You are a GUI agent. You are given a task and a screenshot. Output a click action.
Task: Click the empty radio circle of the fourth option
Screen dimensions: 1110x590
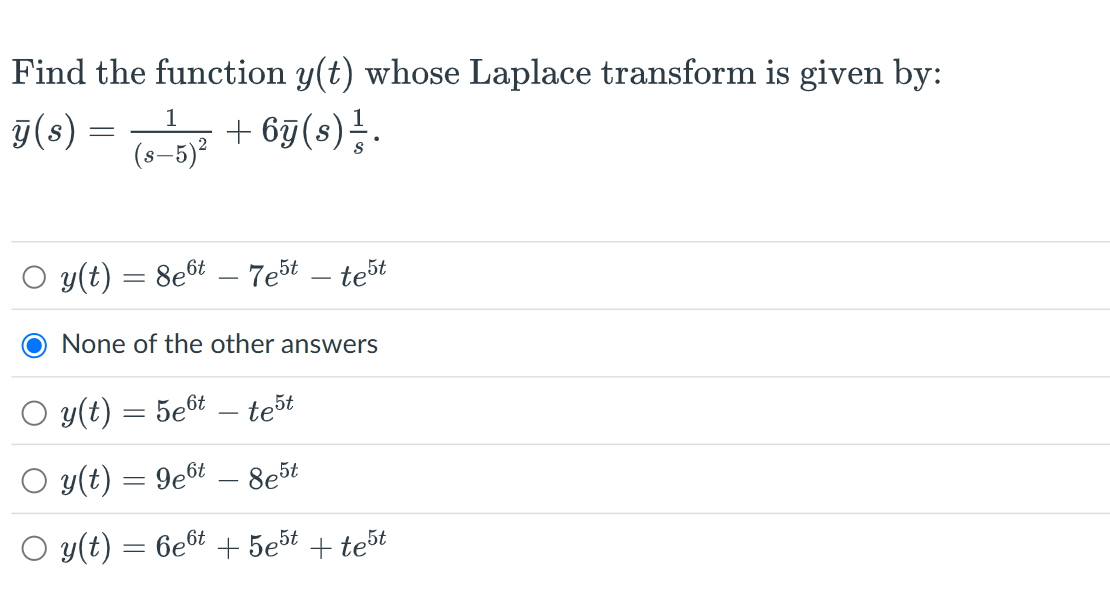[33, 480]
